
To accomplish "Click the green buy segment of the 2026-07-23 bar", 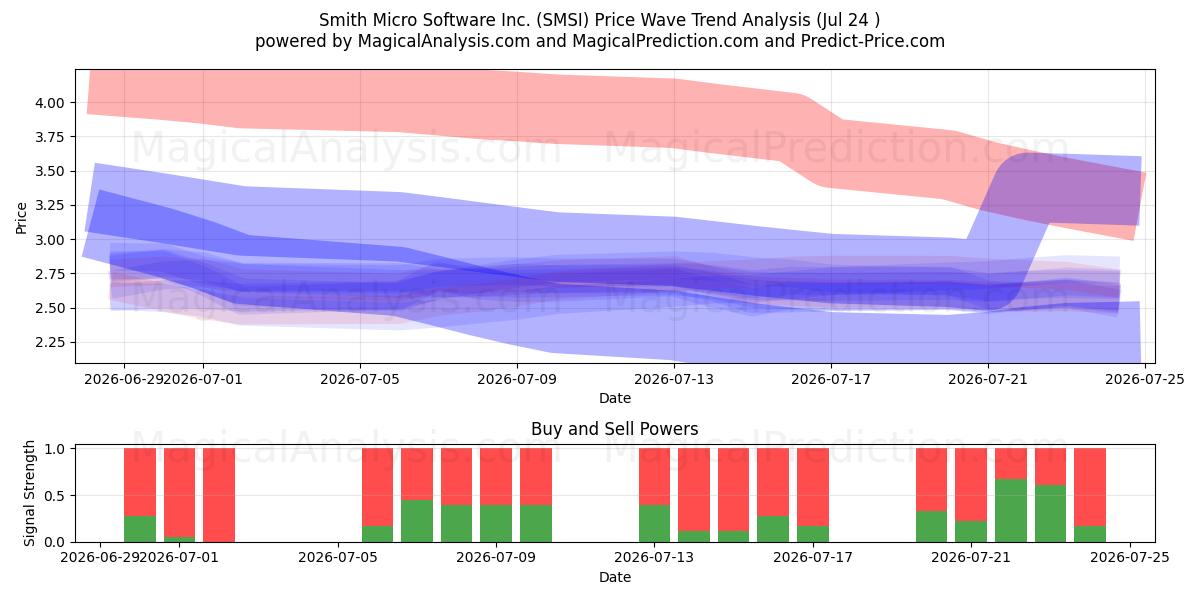I will point(1050,514).
